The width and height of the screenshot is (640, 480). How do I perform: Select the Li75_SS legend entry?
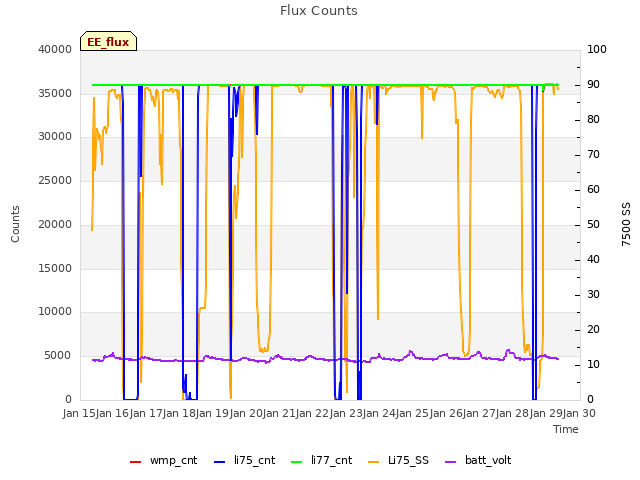pyautogui.click(x=398, y=460)
